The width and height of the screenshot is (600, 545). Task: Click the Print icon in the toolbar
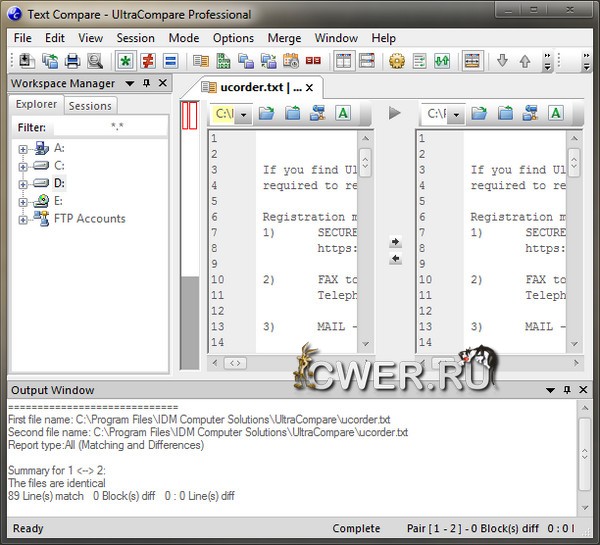click(x=72, y=62)
